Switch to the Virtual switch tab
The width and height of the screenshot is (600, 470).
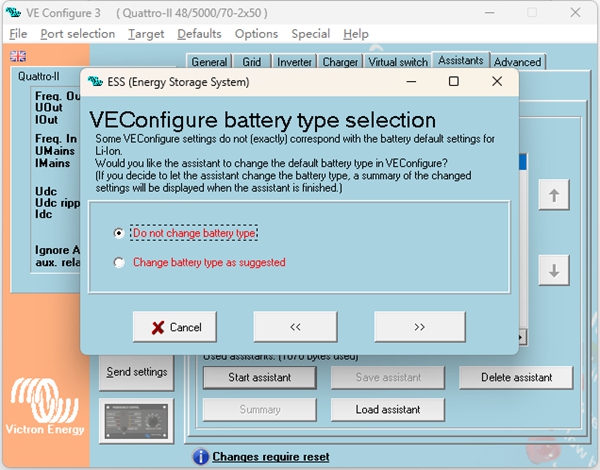398,62
